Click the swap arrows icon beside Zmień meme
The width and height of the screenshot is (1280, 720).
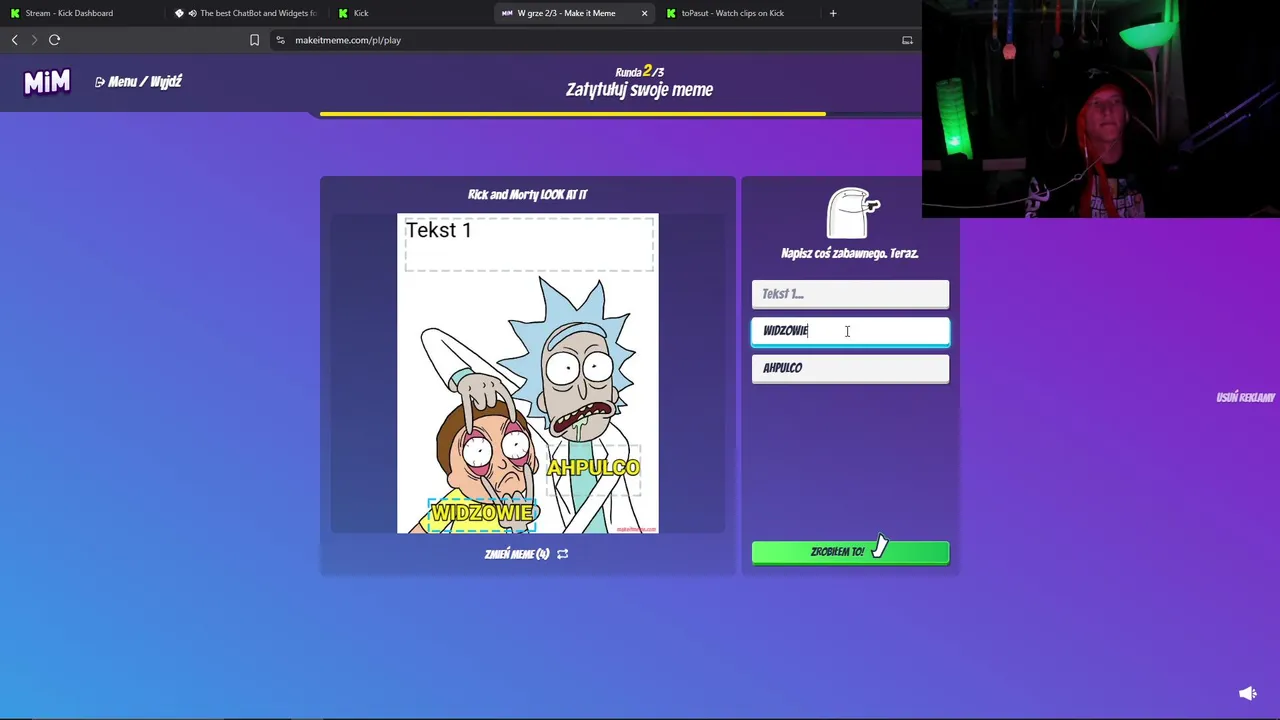point(563,554)
